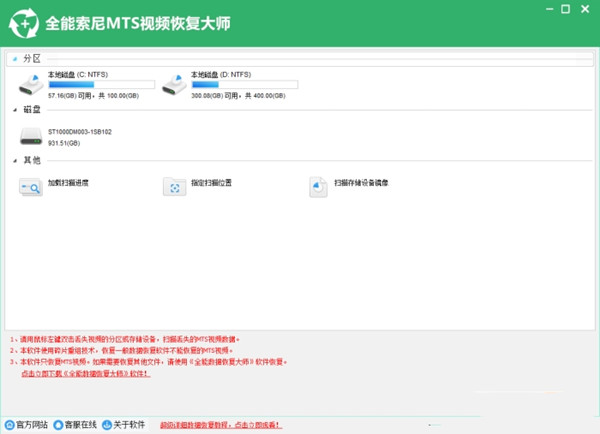The image size is (600, 434).
Task: Collapse the 其他 section arrow
Action: click(x=15, y=161)
